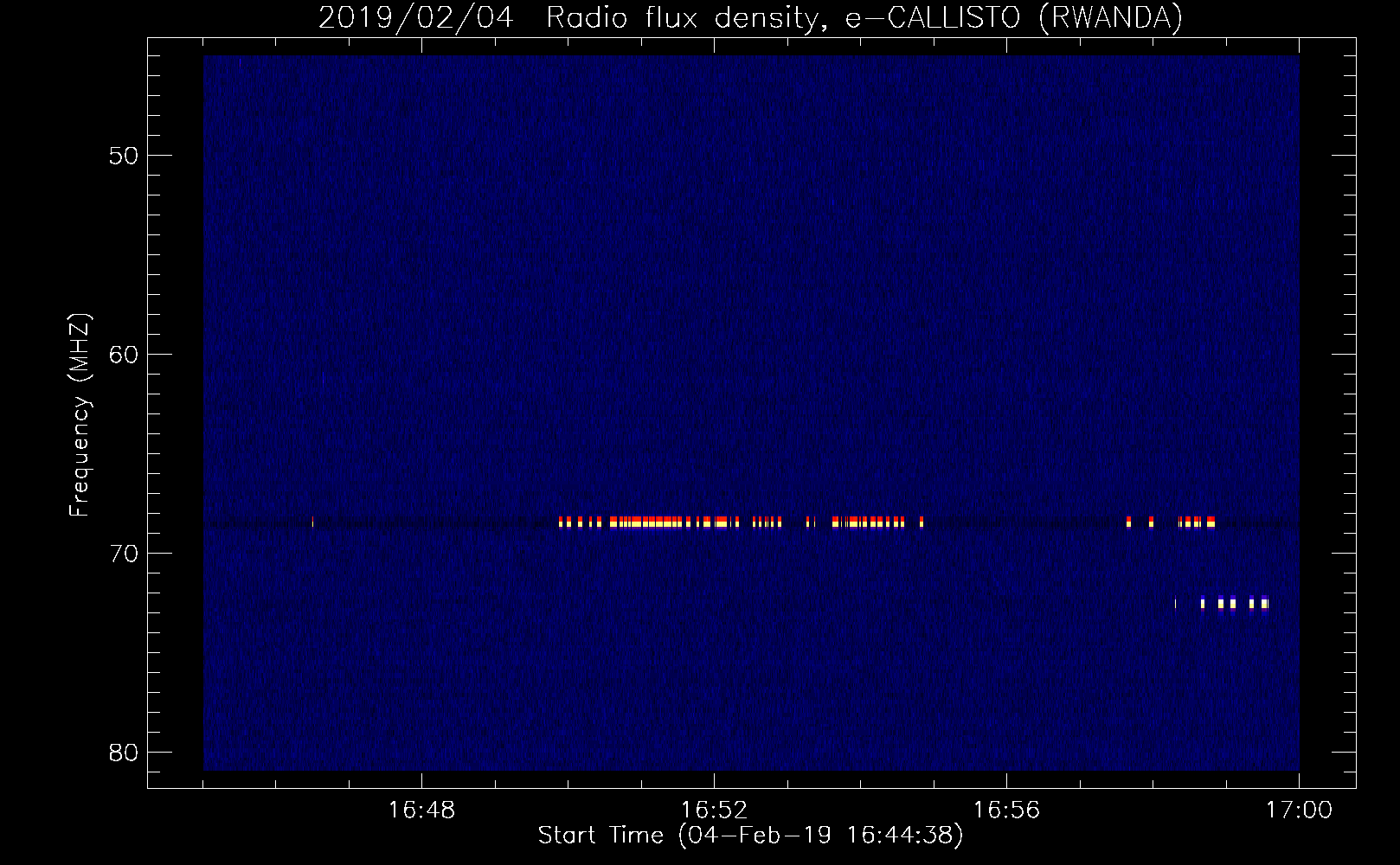Click the 50 frequency tick label
Screen dimensions: 1400x865
(124, 156)
